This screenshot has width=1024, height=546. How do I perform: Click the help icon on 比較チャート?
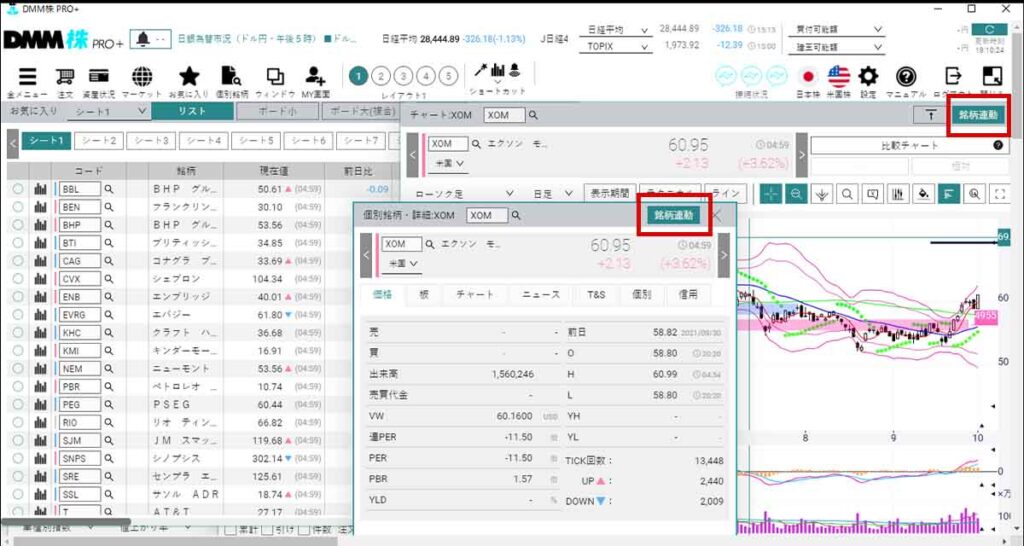coord(998,146)
